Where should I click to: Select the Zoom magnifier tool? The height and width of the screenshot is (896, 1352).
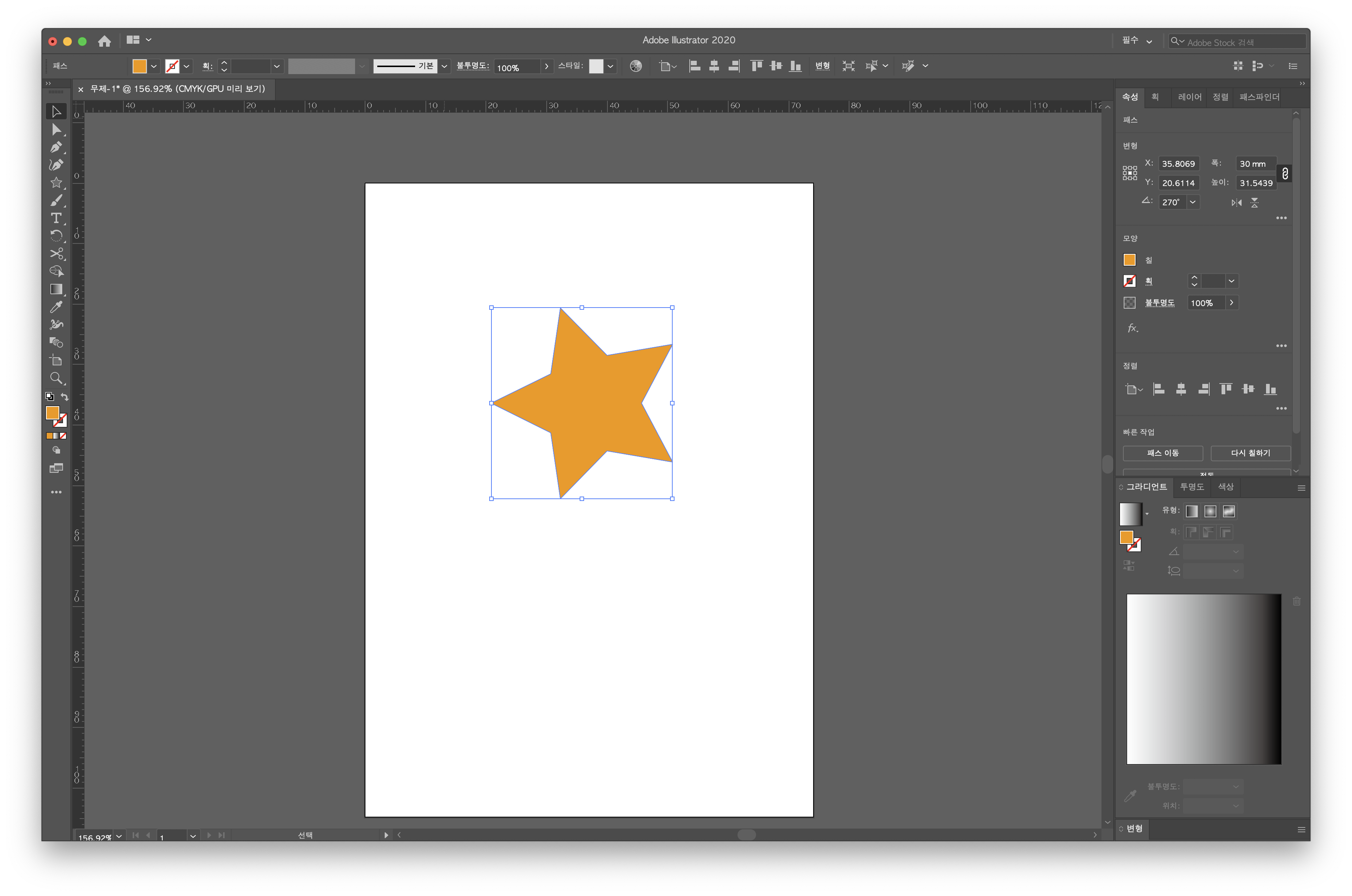[x=56, y=378]
